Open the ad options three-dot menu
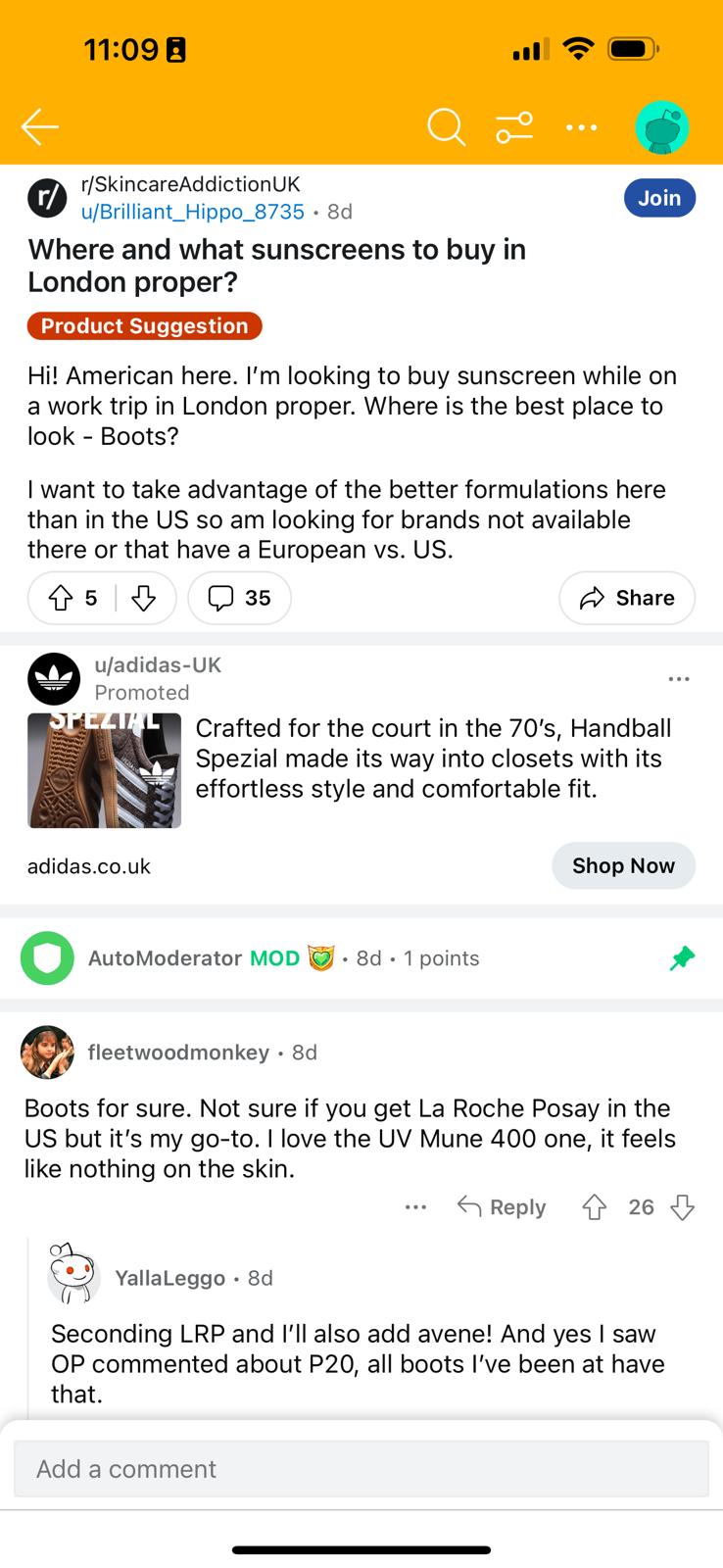Viewport: 723px width, 1568px height. [679, 679]
